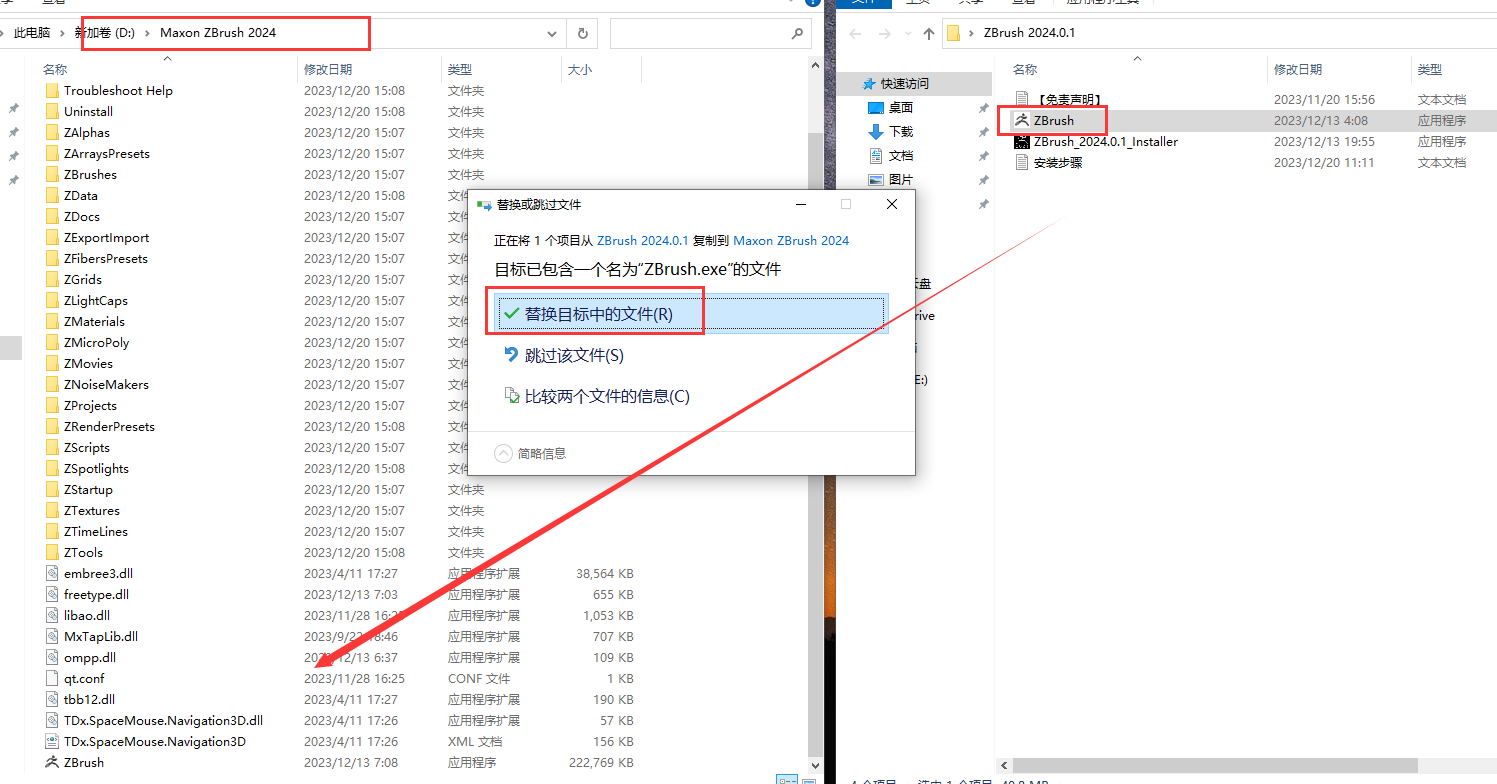
Task: Click the compare icon beside 比较两个文件的信息
Action: (511, 396)
